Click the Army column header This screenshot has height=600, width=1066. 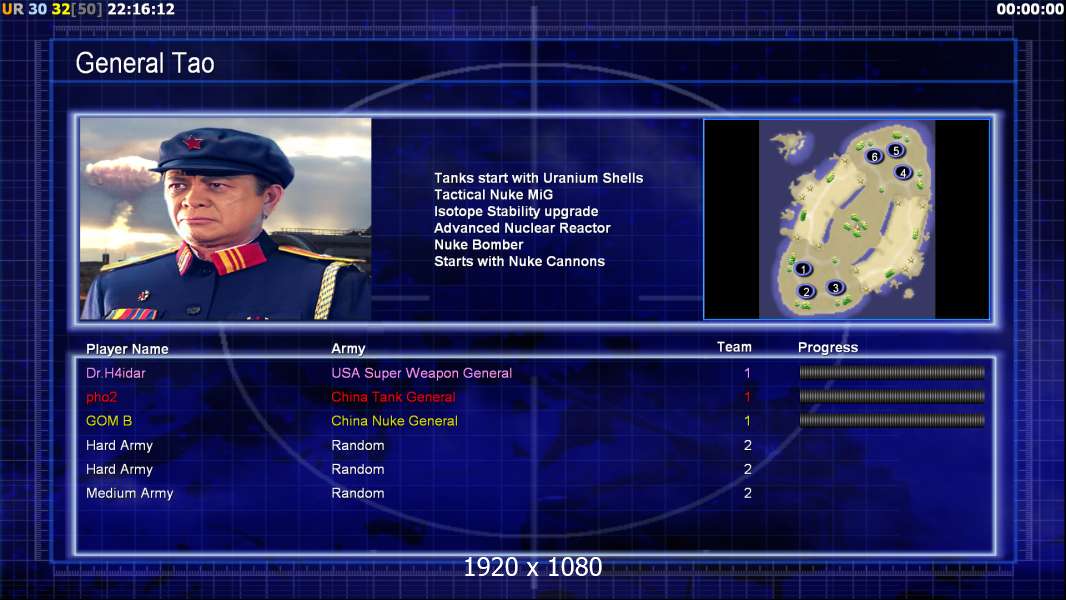pos(348,349)
